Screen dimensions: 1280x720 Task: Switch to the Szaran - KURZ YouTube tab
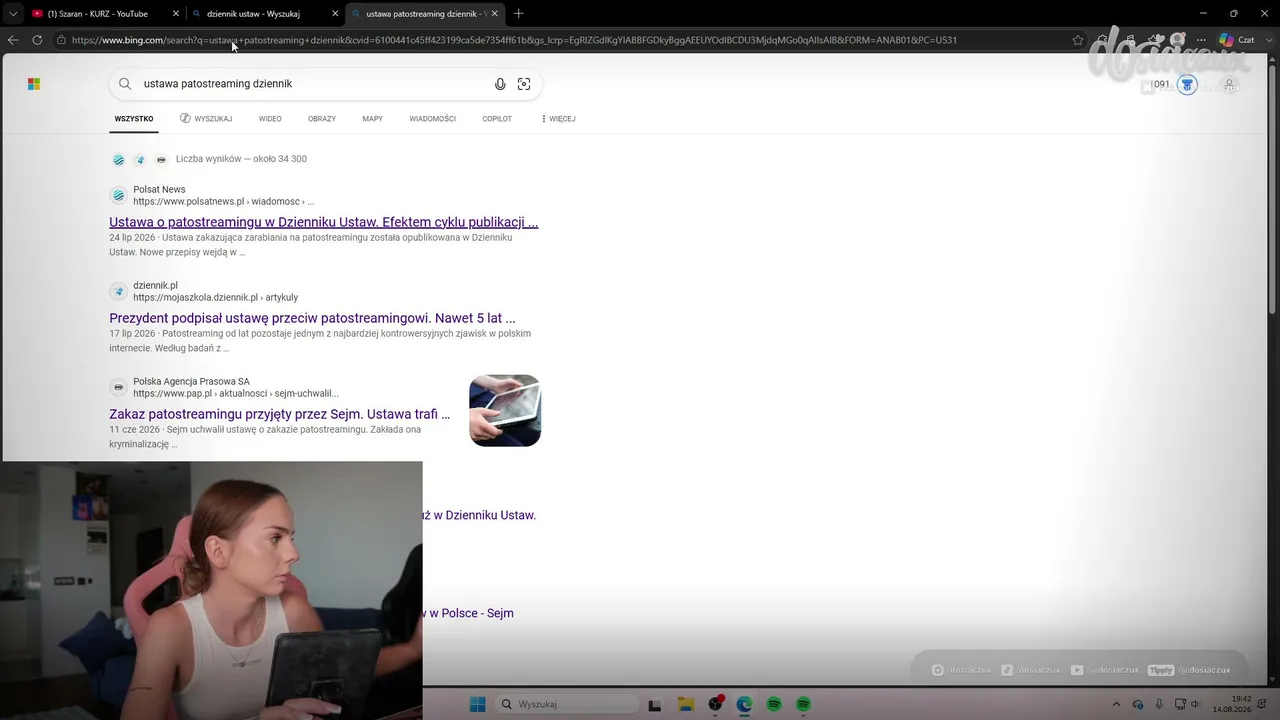point(104,14)
